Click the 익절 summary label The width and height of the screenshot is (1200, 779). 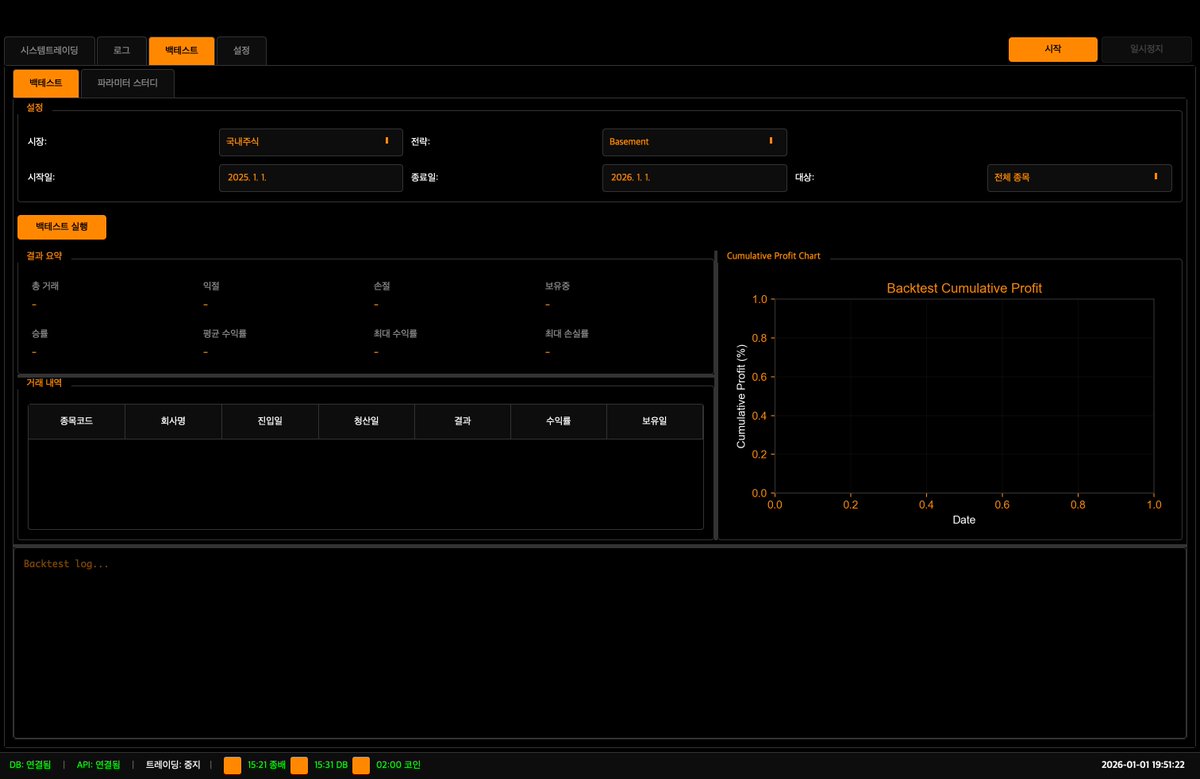pyautogui.click(x=212, y=286)
